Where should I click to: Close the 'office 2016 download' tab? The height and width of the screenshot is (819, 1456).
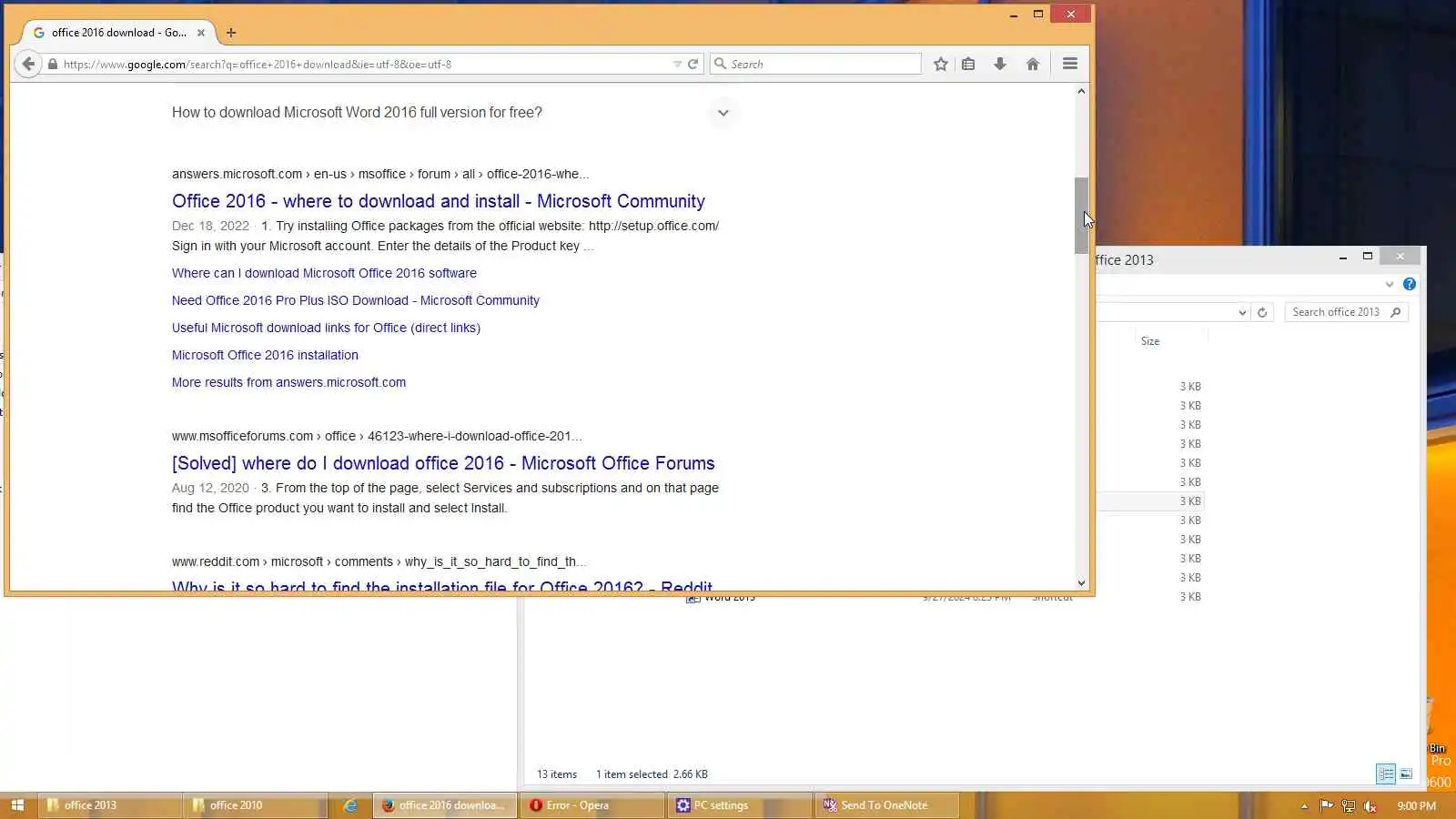click(201, 33)
